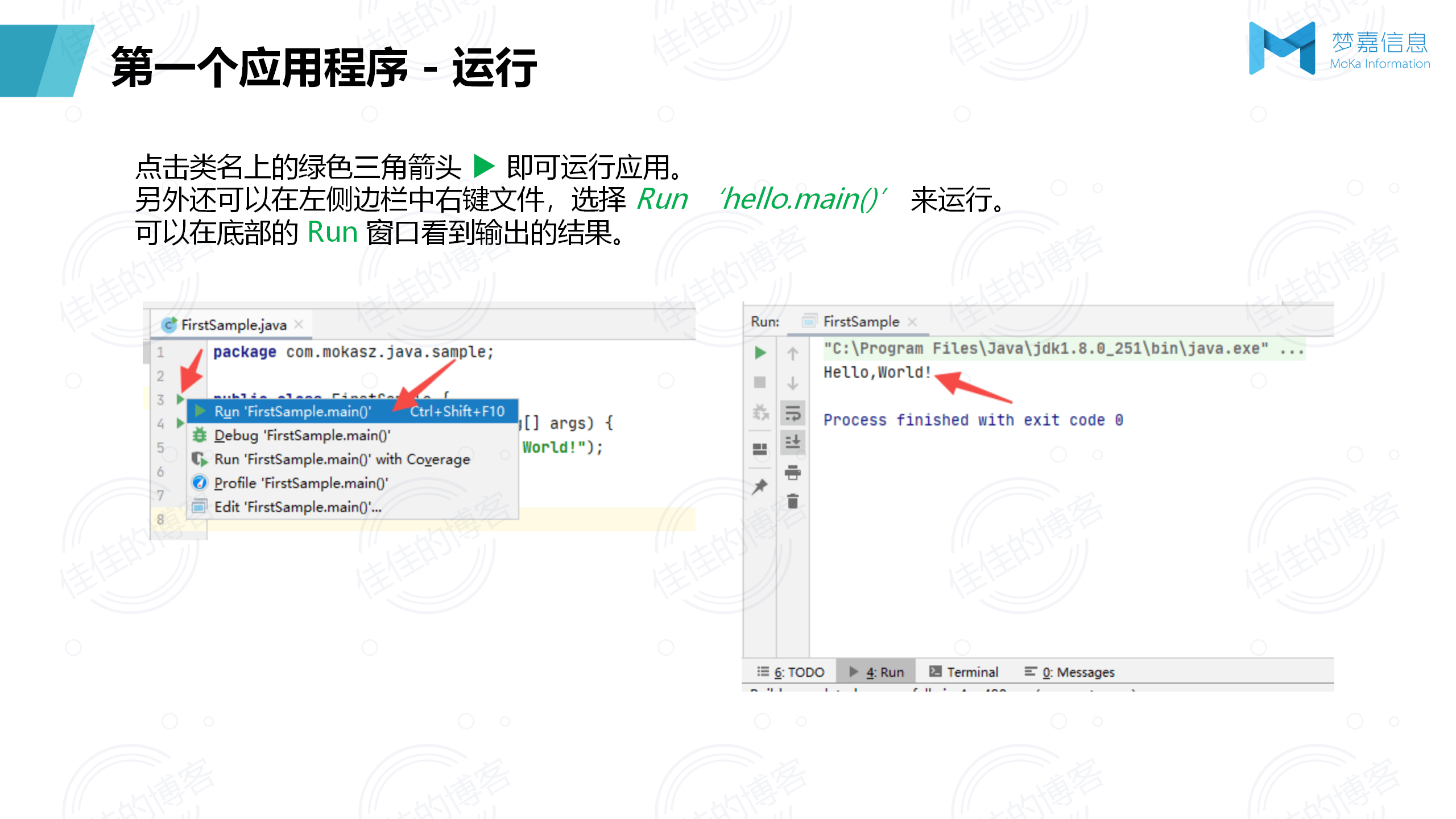
Task: Select Edit 'FirstSample.main()'... menu entry
Action: [353, 507]
